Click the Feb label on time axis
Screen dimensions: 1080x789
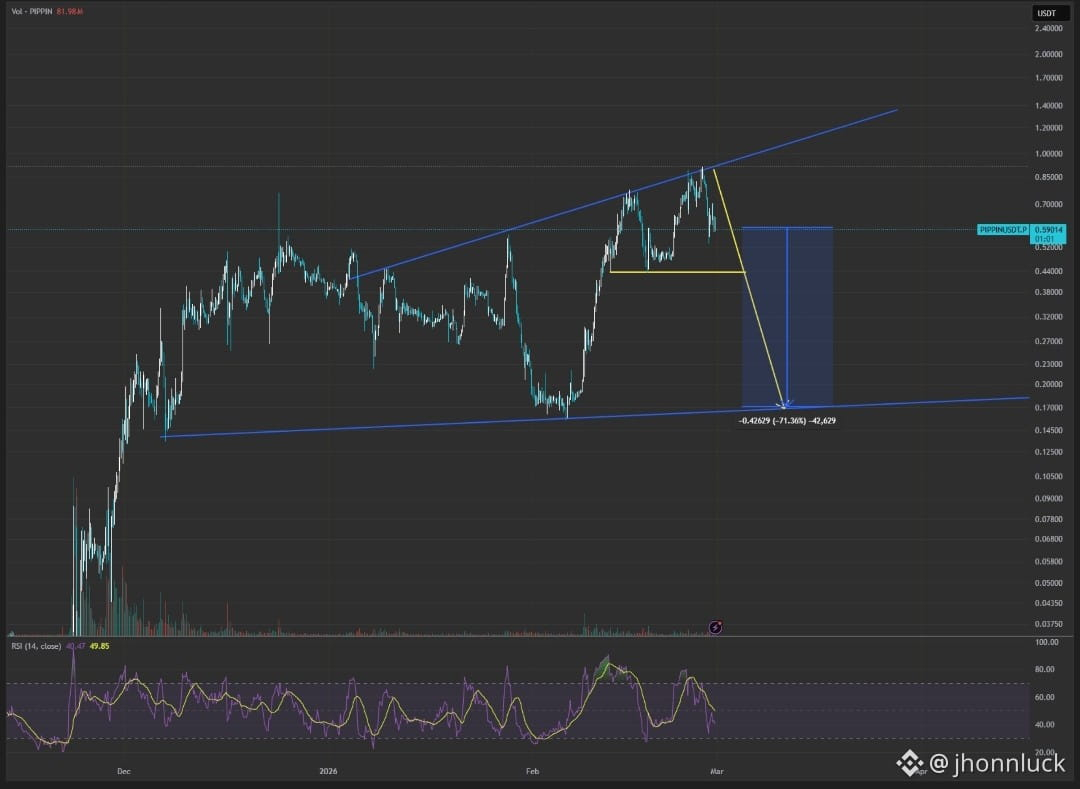532,771
